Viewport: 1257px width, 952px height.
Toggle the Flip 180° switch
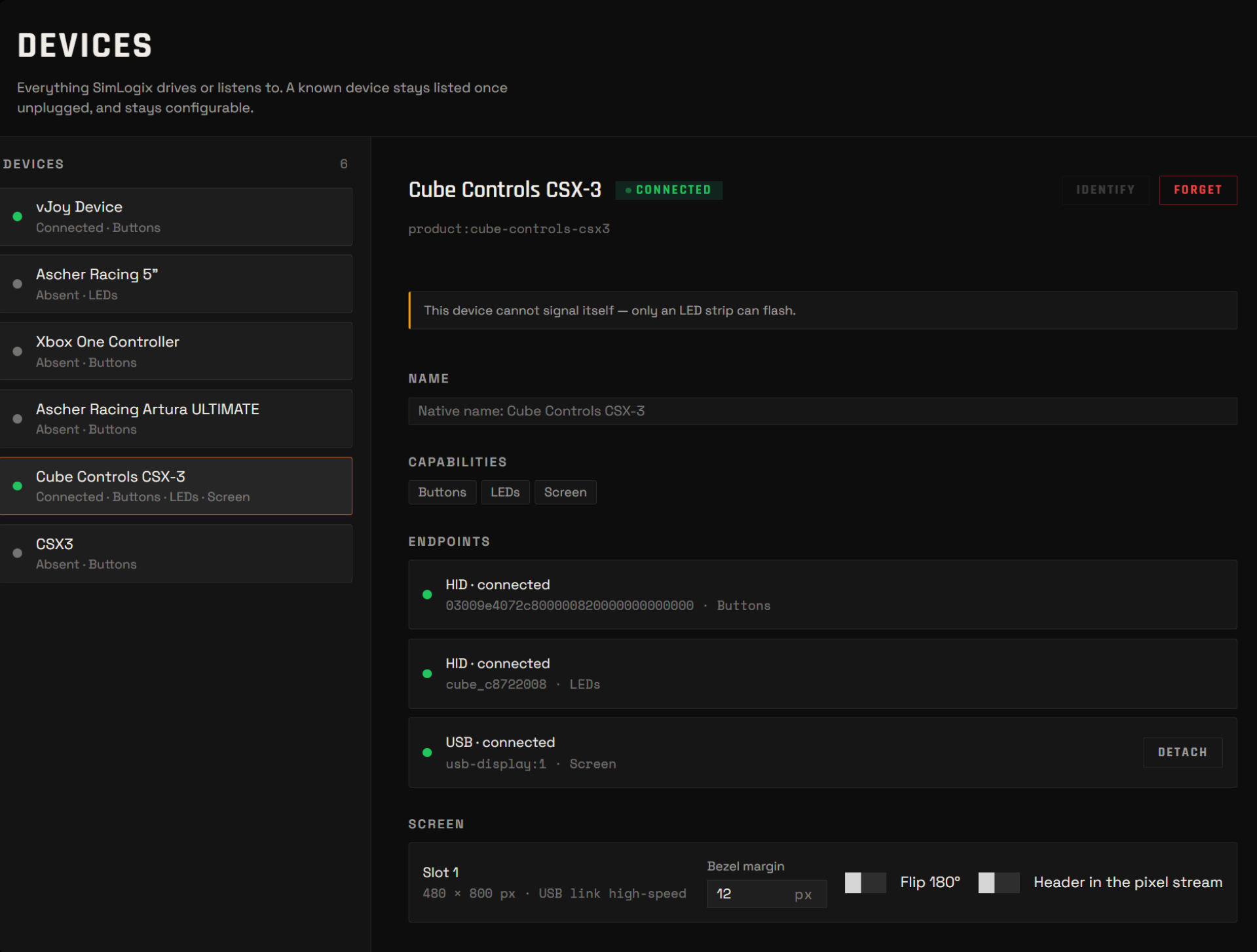tap(865, 883)
